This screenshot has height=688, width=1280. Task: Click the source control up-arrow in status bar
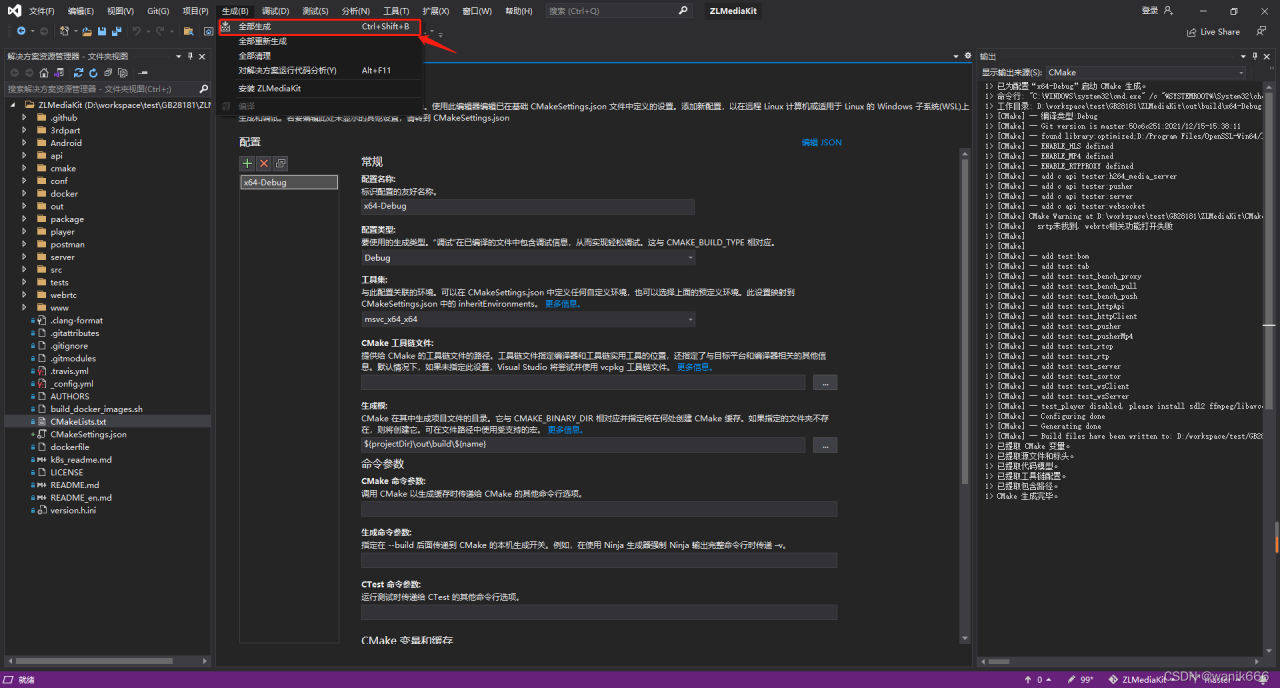click(1029, 679)
